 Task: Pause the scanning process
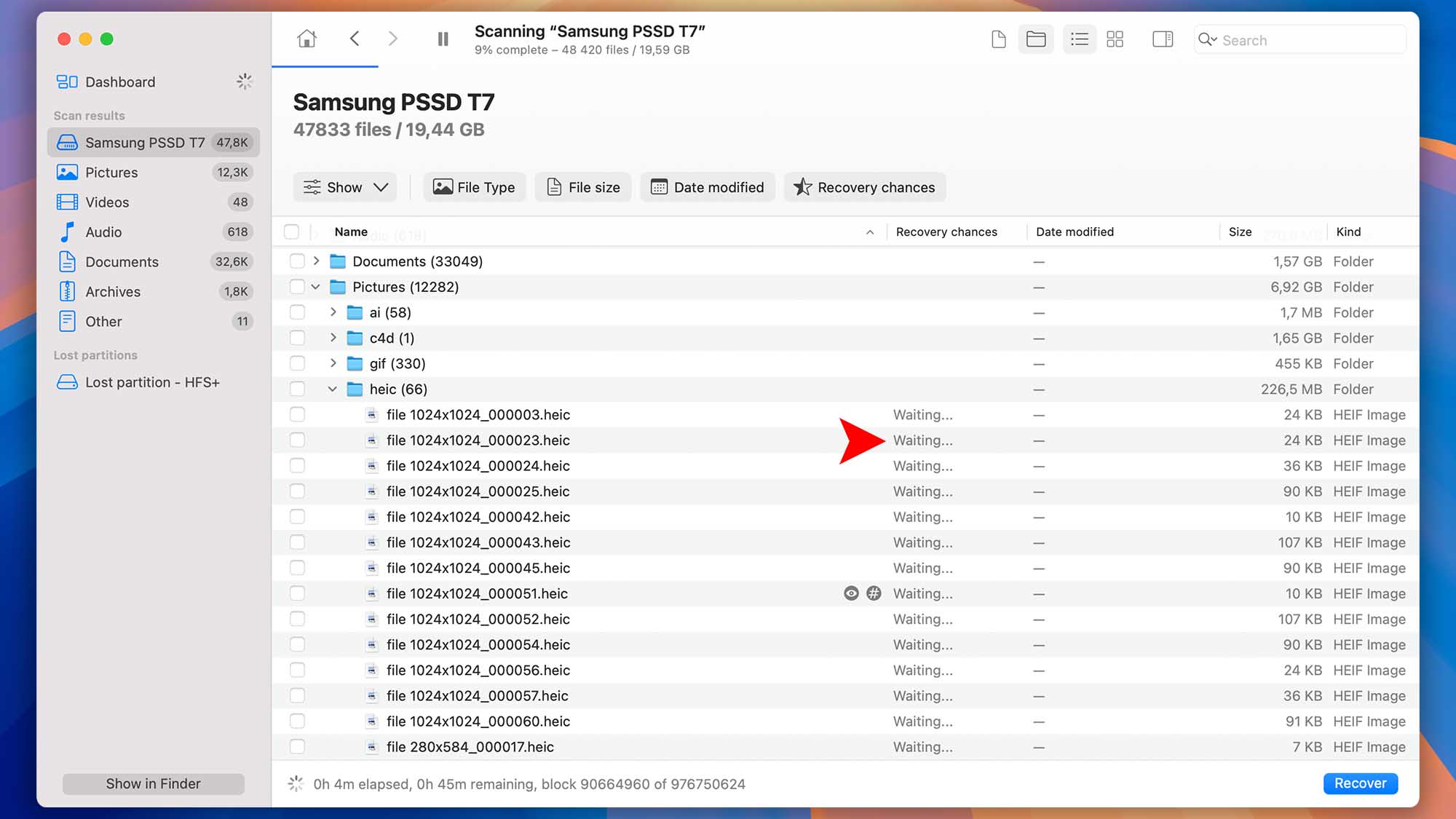point(443,39)
